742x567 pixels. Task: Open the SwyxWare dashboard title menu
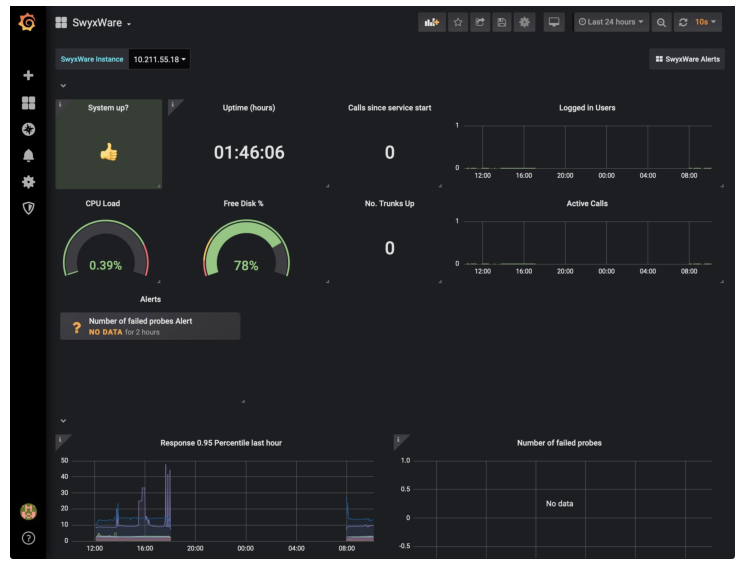[x=101, y=22]
